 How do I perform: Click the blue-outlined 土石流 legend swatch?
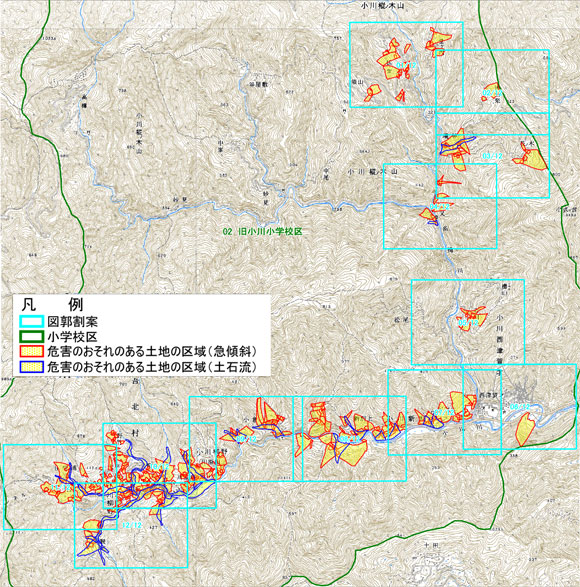pyautogui.click(x=32, y=367)
